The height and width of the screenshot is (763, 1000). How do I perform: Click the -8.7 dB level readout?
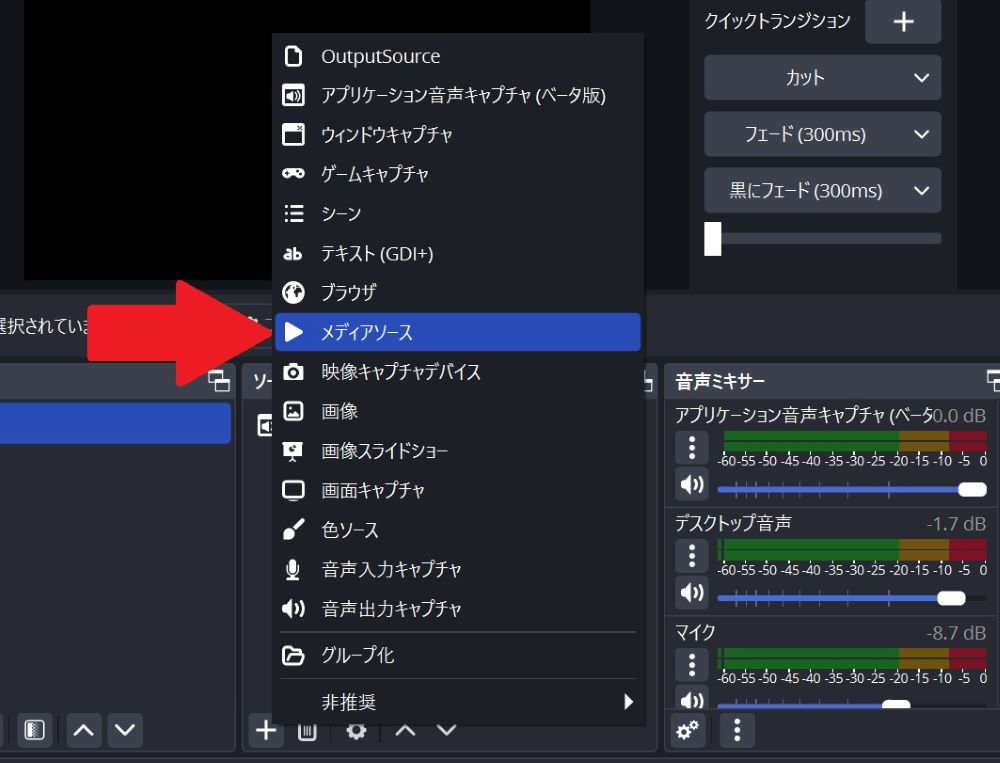pyautogui.click(x=956, y=633)
